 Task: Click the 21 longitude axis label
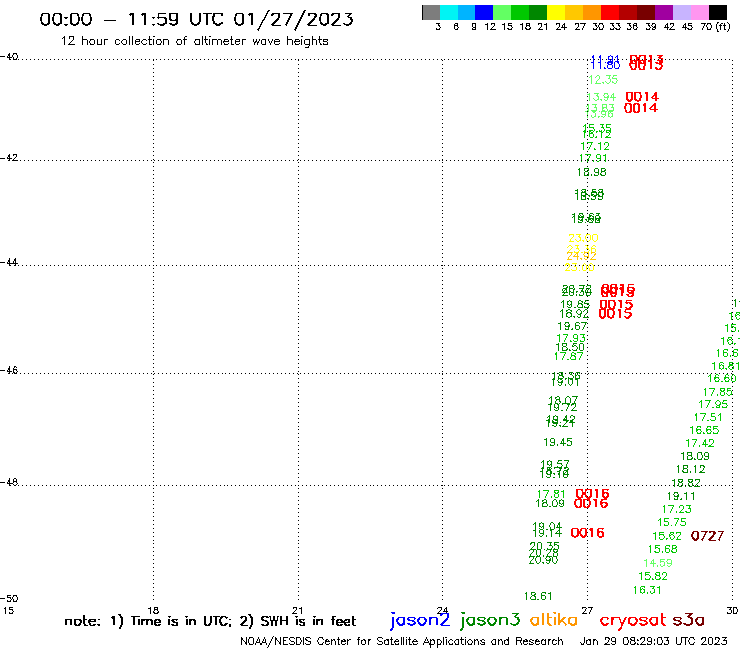[x=297, y=610]
